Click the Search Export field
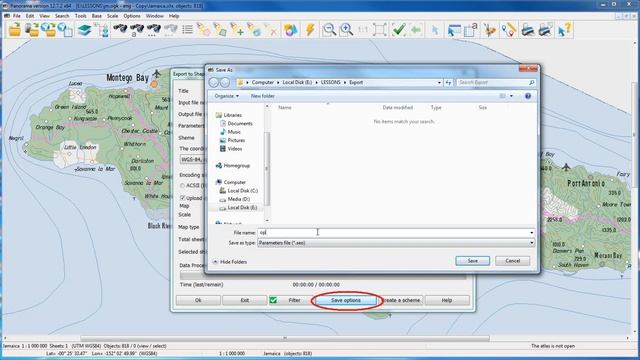Screen dimensions: 640x360 496,82
